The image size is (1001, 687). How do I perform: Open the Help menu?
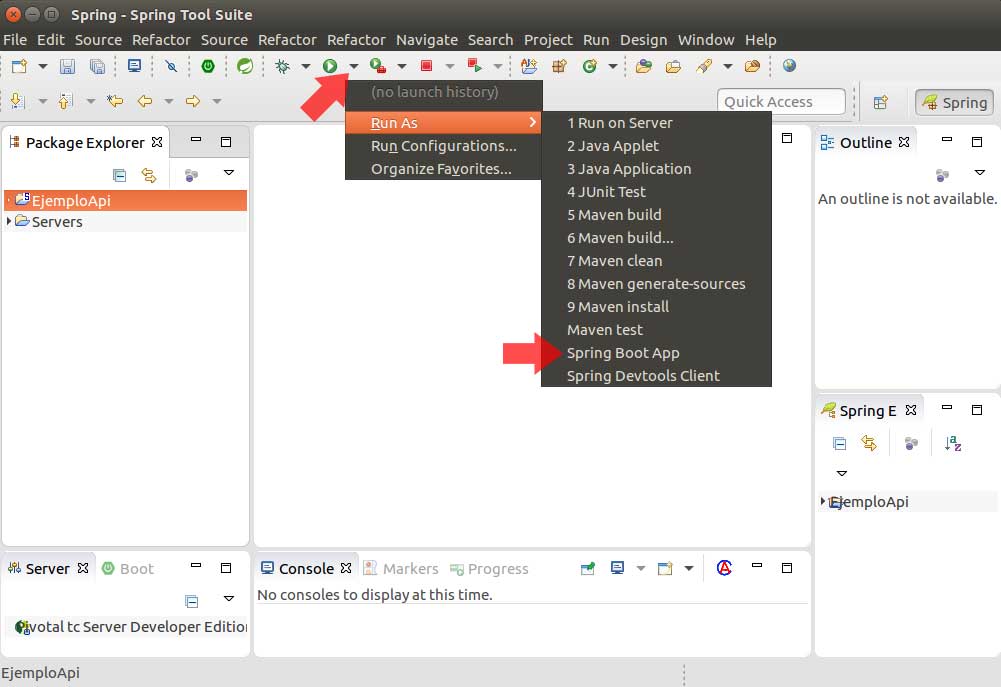[x=760, y=40]
